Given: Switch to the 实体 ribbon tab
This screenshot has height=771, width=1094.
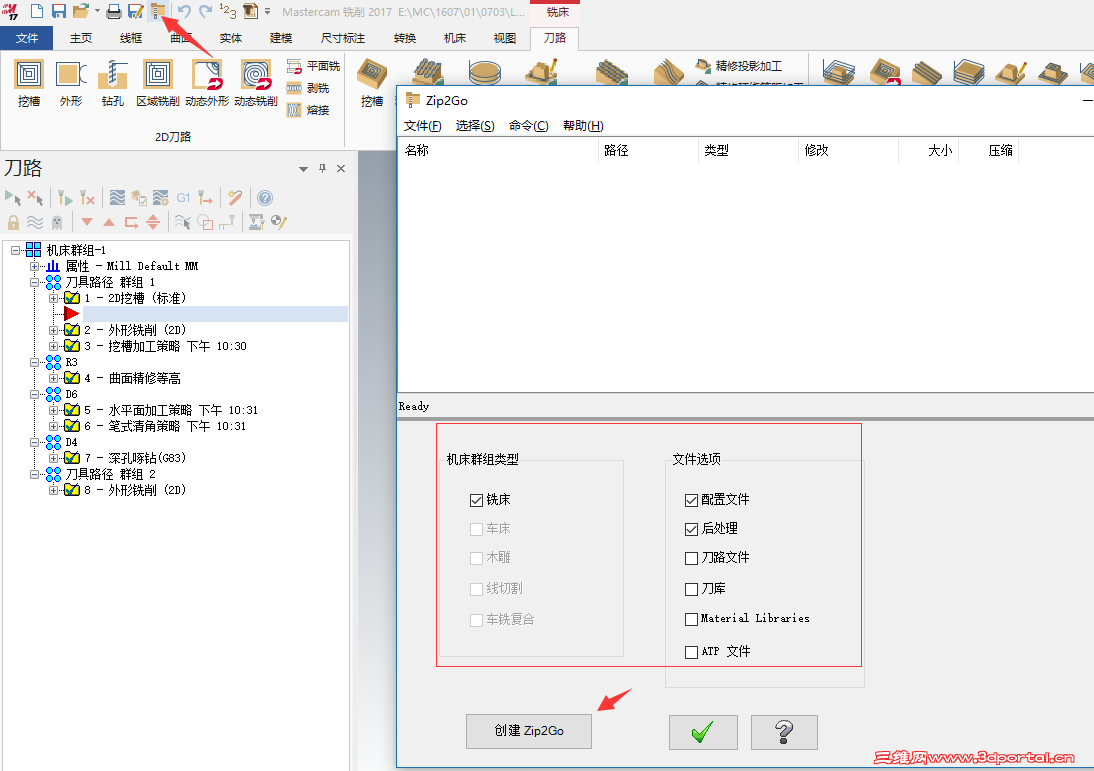Looking at the screenshot, I should 230,38.
